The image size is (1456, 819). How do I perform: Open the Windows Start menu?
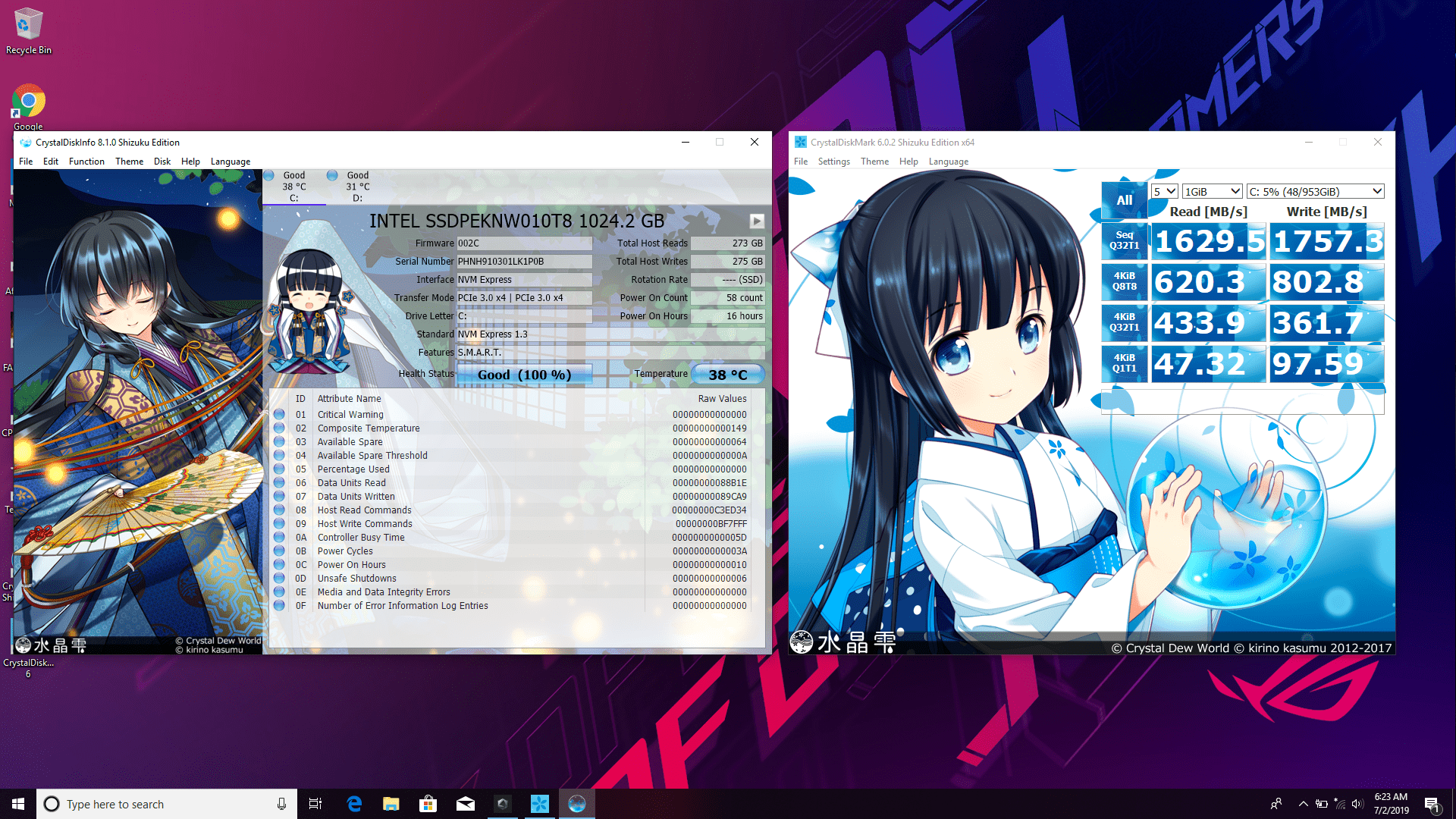[18, 804]
